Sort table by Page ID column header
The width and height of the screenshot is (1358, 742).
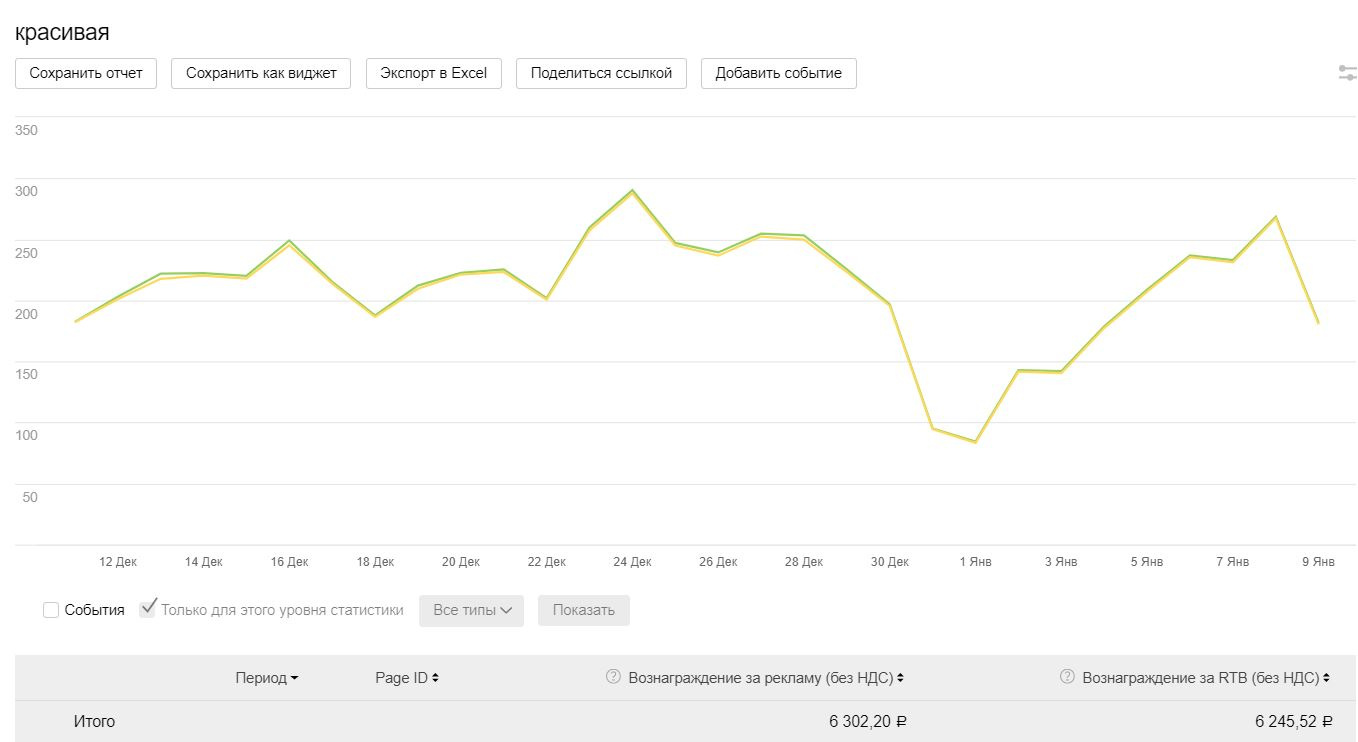[401, 678]
